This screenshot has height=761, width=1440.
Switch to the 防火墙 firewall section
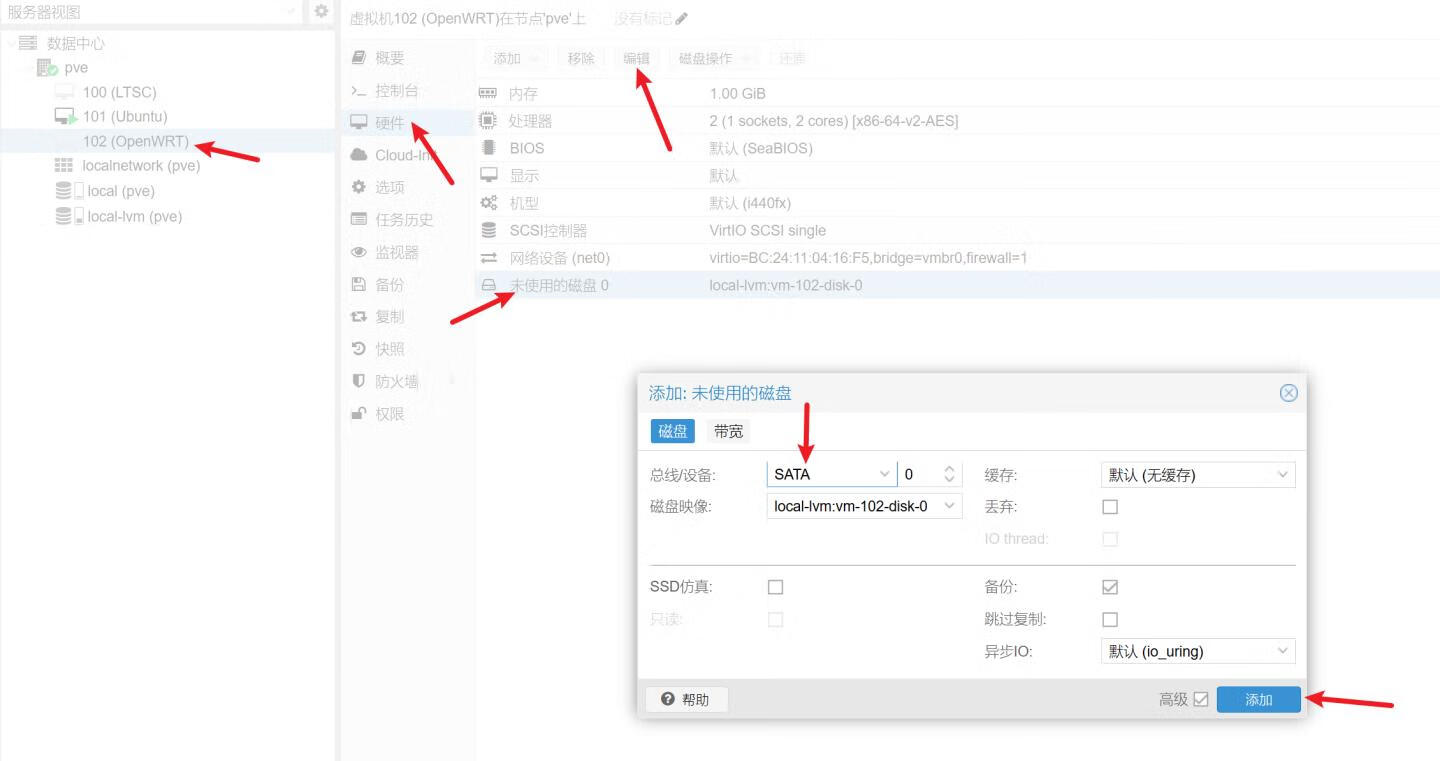click(396, 382)
